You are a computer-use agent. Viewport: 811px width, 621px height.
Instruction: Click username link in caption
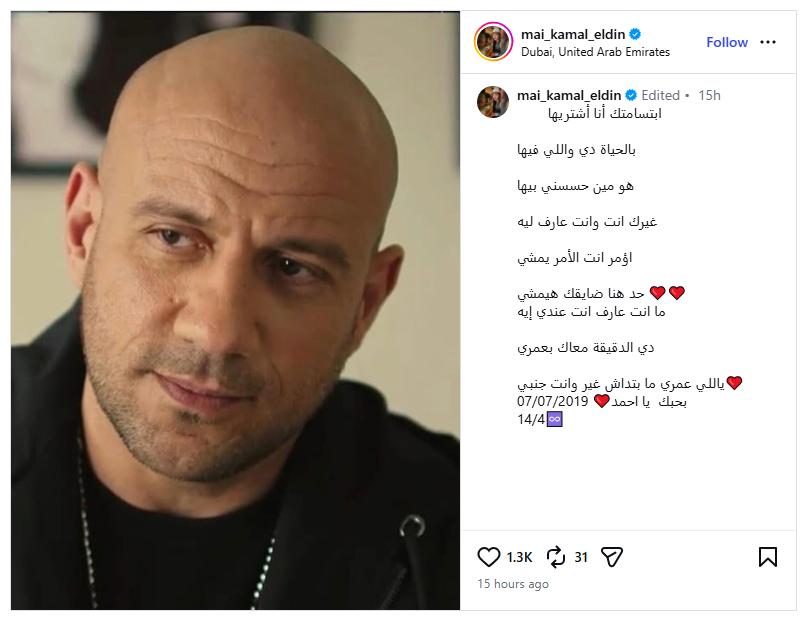tap(569, 95)
